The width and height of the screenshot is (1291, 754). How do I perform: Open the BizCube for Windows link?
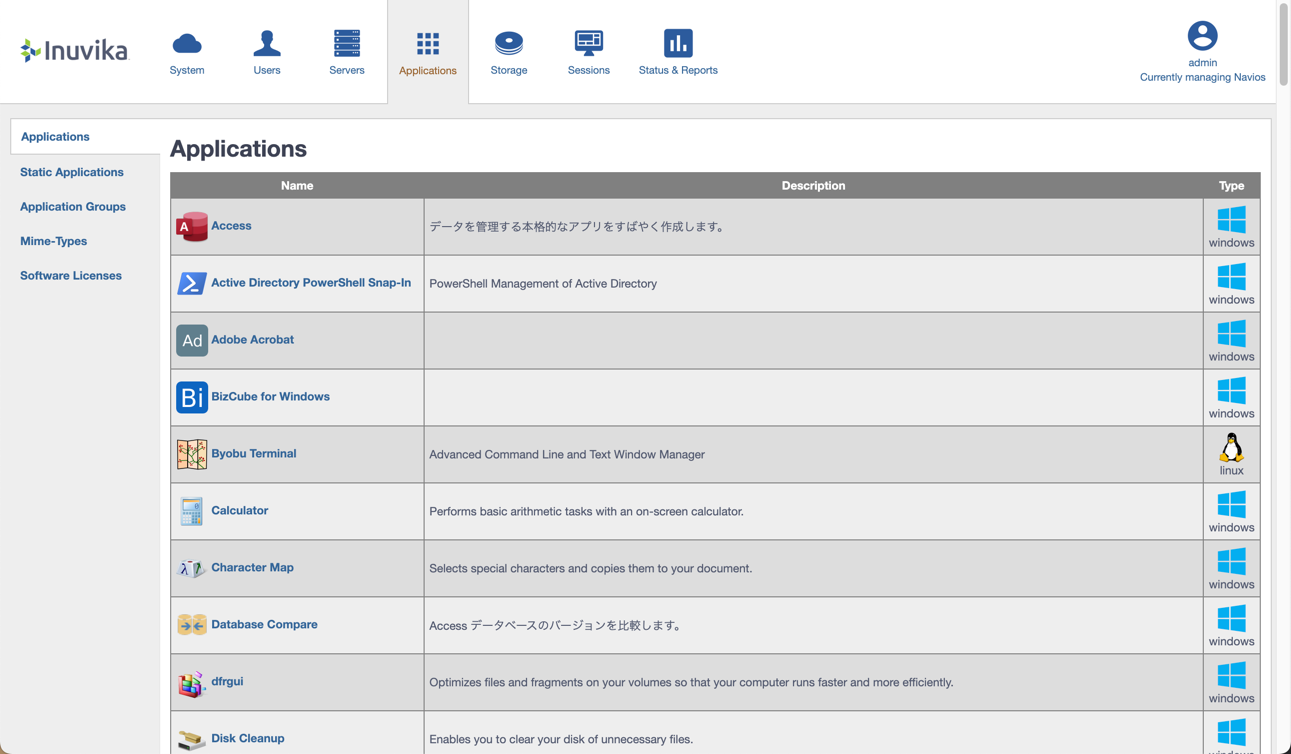click(x=270, y=397)
